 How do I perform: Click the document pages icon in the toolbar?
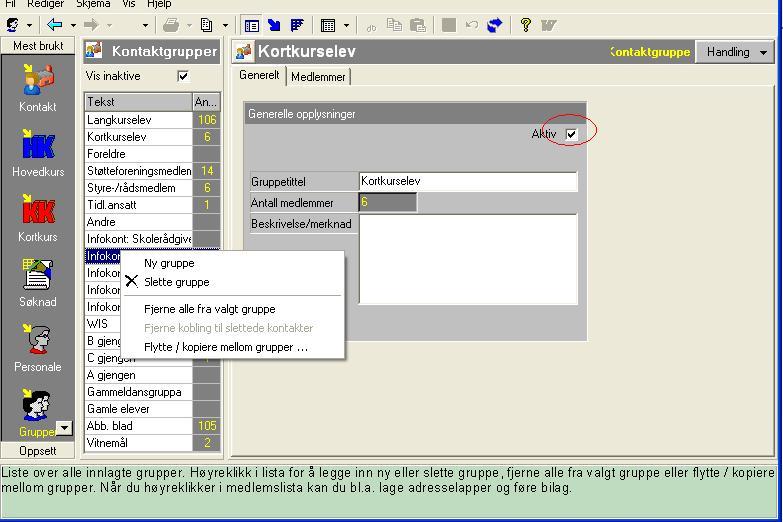click(x=206, y=24)
